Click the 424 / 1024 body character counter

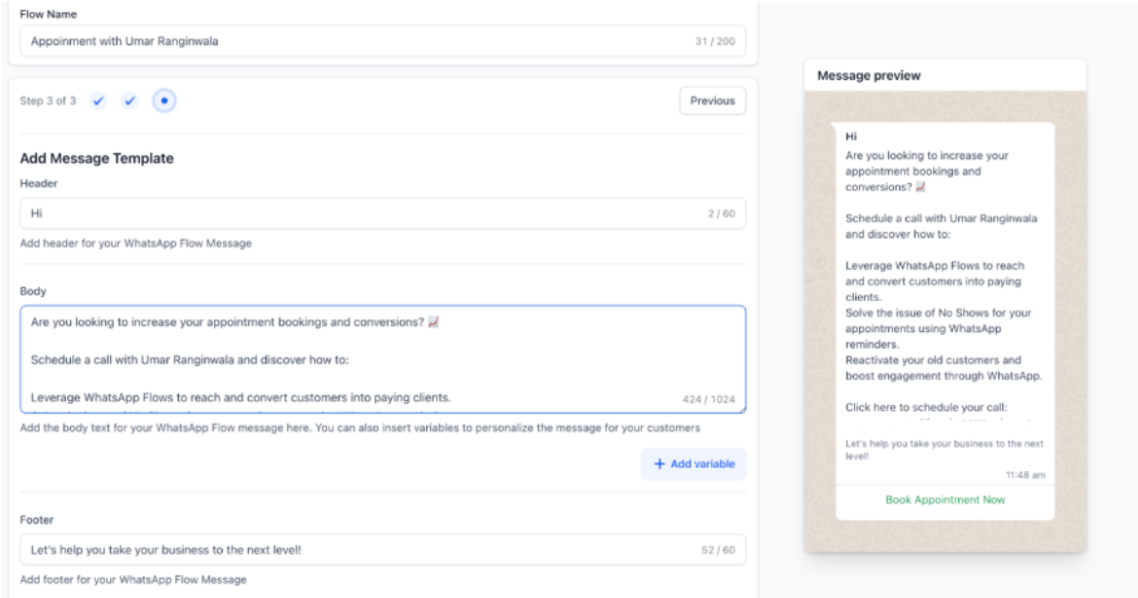click(708, 399)
